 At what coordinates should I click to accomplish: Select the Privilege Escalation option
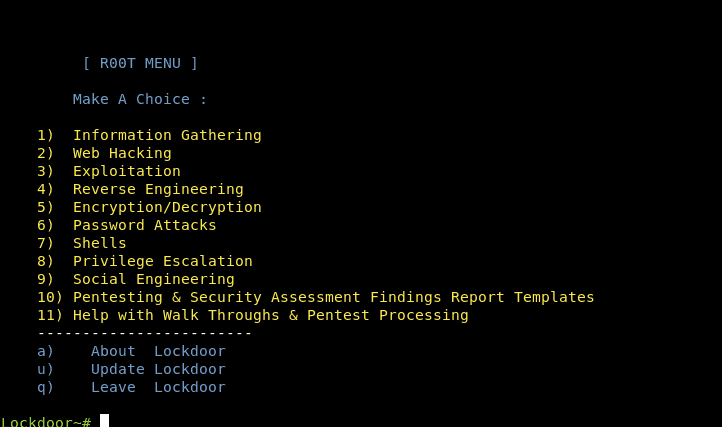163,261
